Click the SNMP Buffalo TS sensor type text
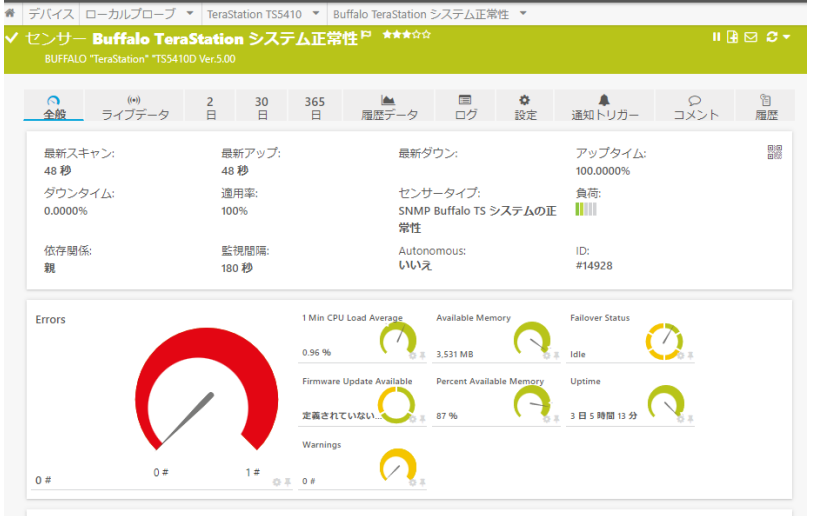Image resolution: width=813 pixels, height=516 pixels. click(477, 219)
